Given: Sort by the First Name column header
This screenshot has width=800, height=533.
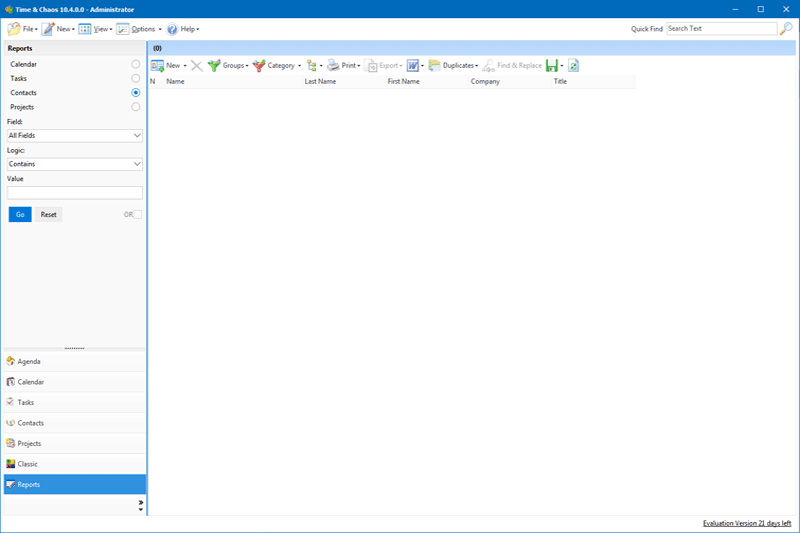Looking at the screenshot, I should pyautogui.click(x=427, y=81).
